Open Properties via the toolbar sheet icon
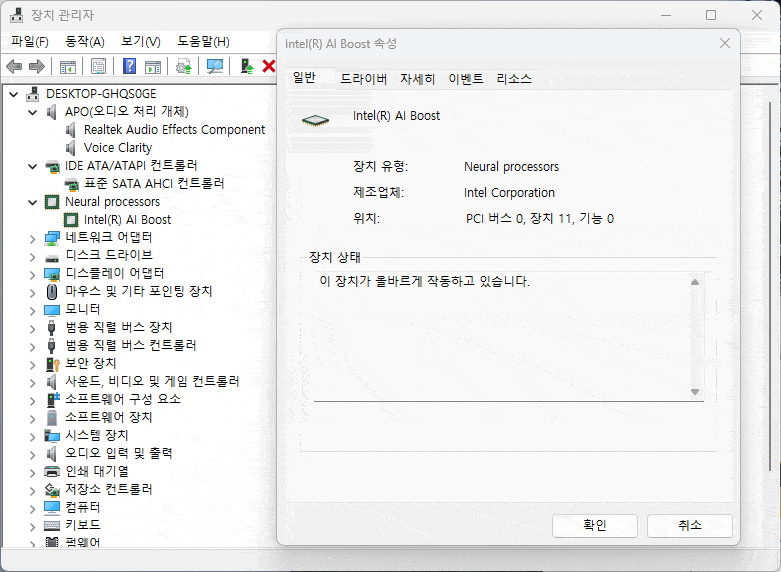This screenshot has width=781, height=572. point(98,66)
